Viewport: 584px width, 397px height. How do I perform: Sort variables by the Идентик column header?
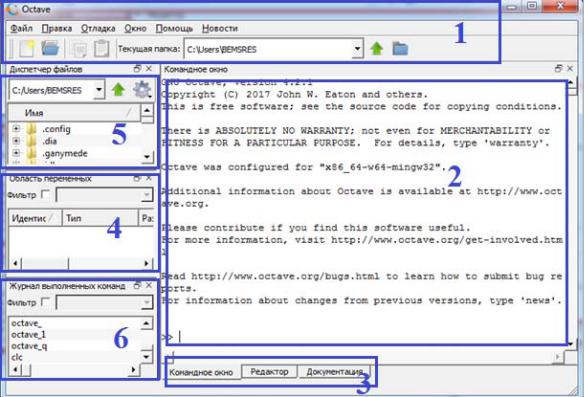click(35, 218)
